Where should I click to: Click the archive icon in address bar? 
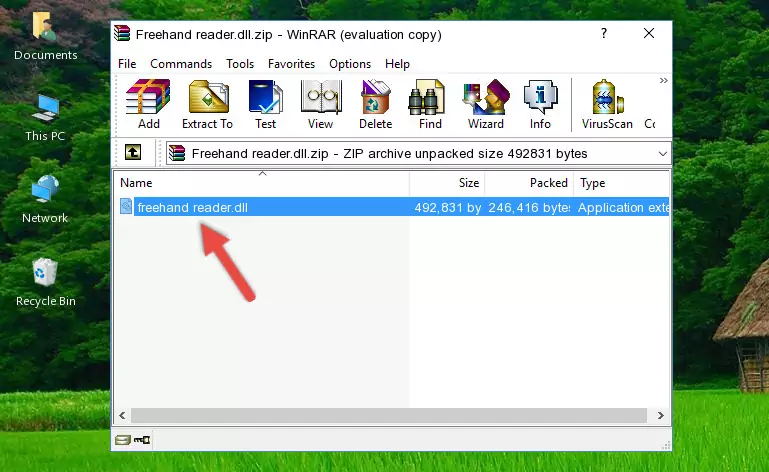click(x=177, y=154)
